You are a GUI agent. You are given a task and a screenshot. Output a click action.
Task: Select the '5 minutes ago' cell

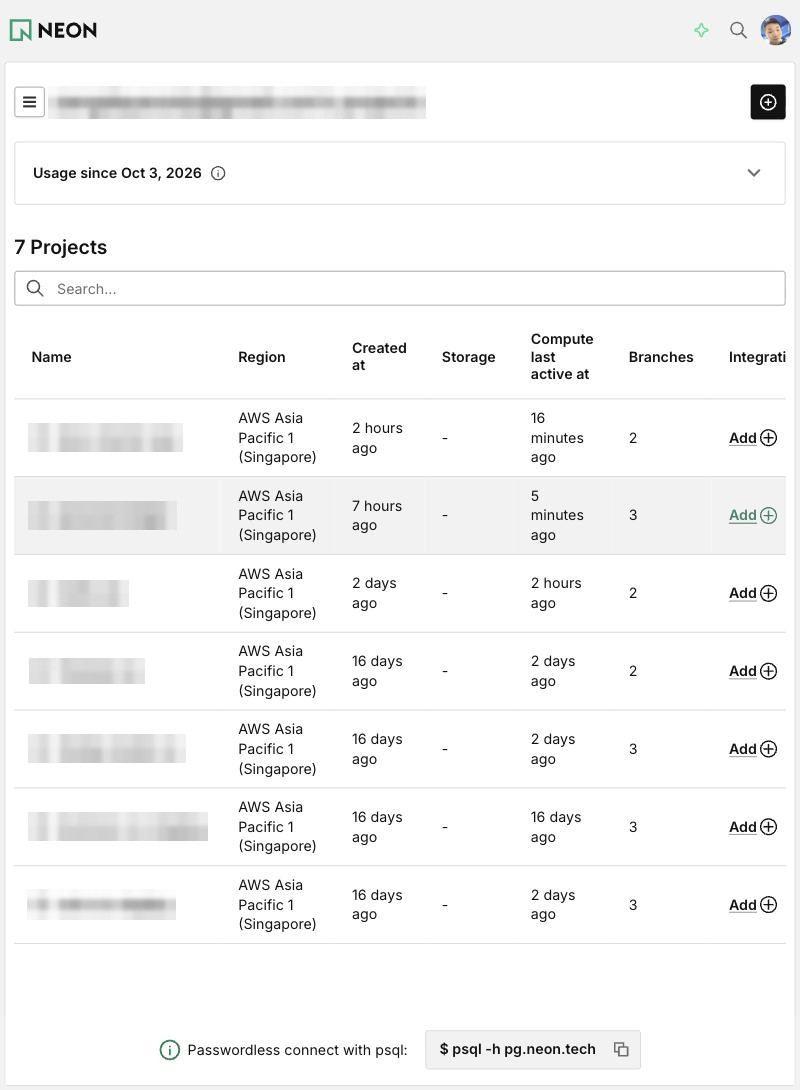click(557, 515)
